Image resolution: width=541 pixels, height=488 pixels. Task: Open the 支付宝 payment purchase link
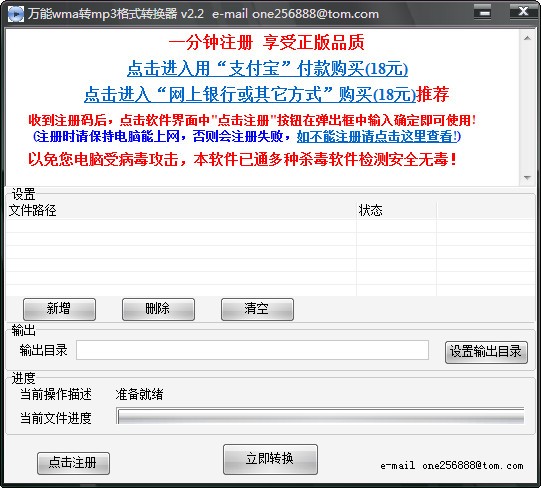[x=267, y=68]
